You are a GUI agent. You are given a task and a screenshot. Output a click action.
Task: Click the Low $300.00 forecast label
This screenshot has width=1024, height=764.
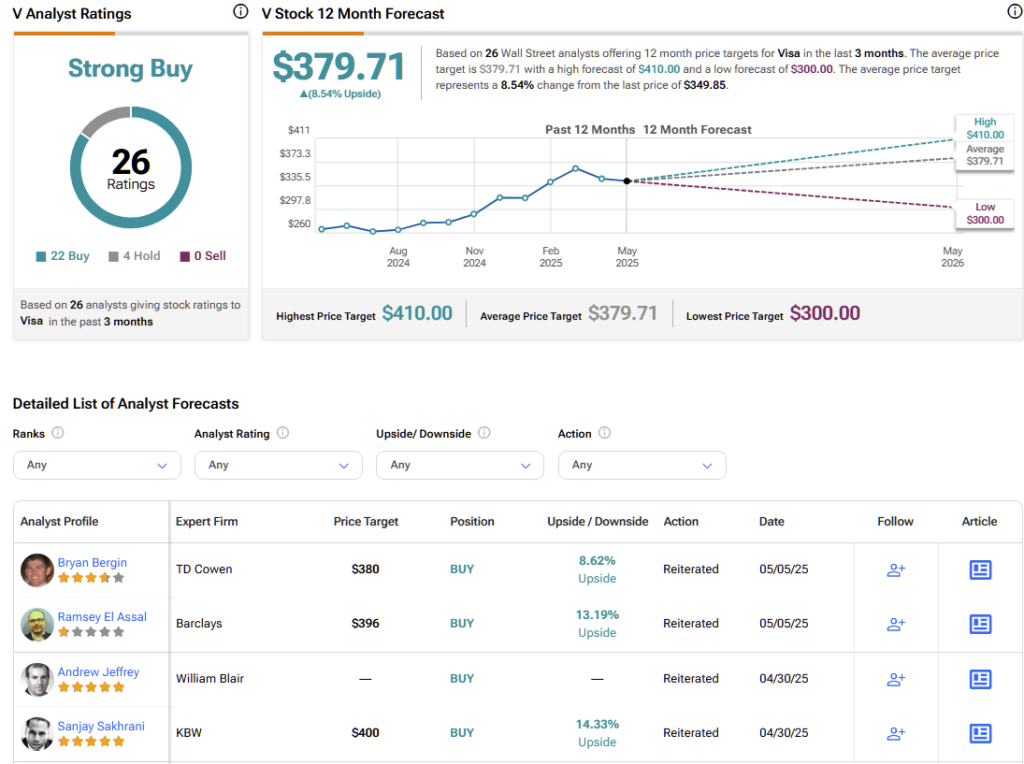click(985, 214)
